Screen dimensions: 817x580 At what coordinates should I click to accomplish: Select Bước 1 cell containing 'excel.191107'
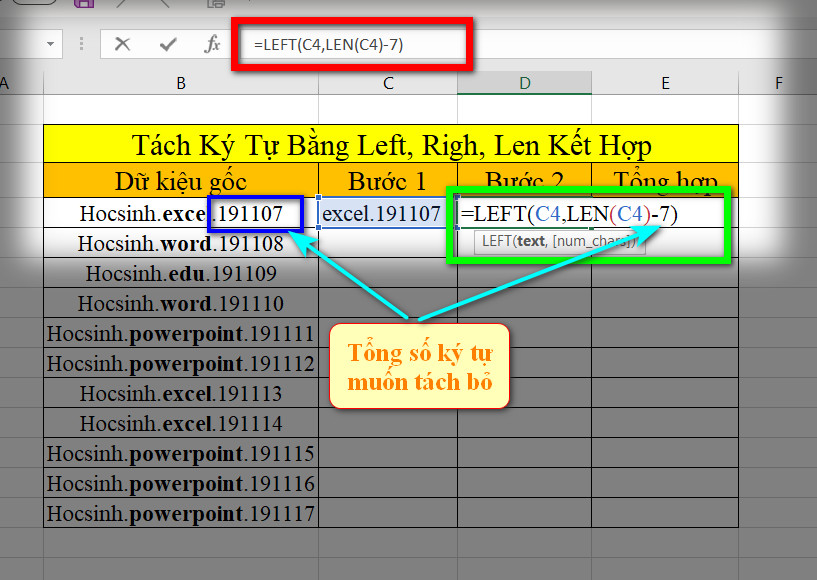click(x=388, y=213)
